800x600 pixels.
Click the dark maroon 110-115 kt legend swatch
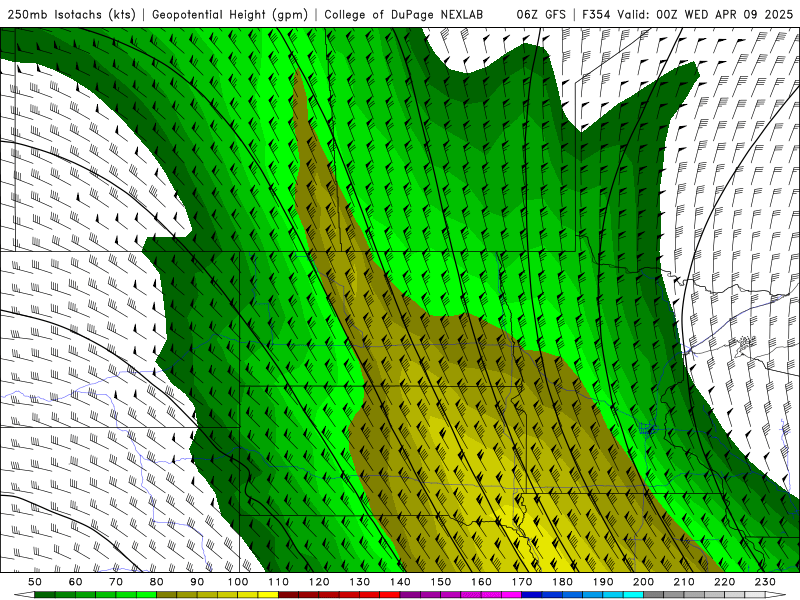pyautogui.click(x=288, y=595)
